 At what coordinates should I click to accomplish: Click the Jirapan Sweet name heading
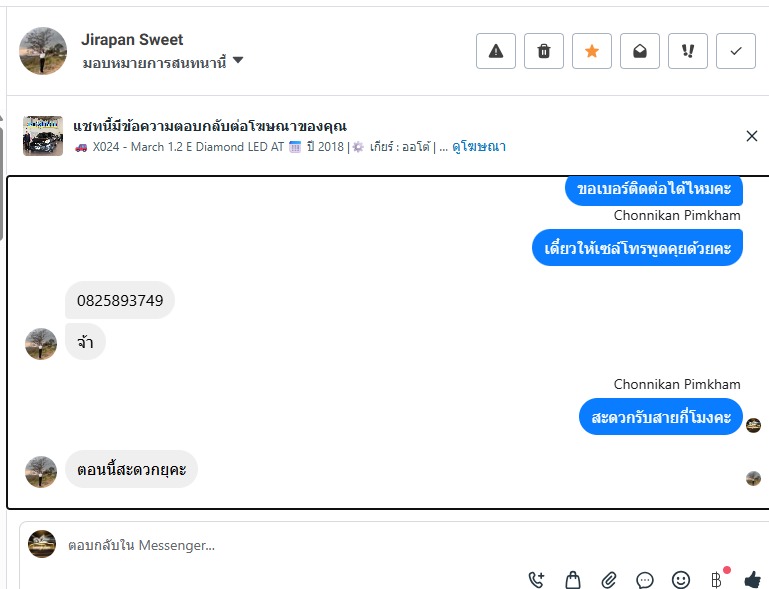[132, 40]
